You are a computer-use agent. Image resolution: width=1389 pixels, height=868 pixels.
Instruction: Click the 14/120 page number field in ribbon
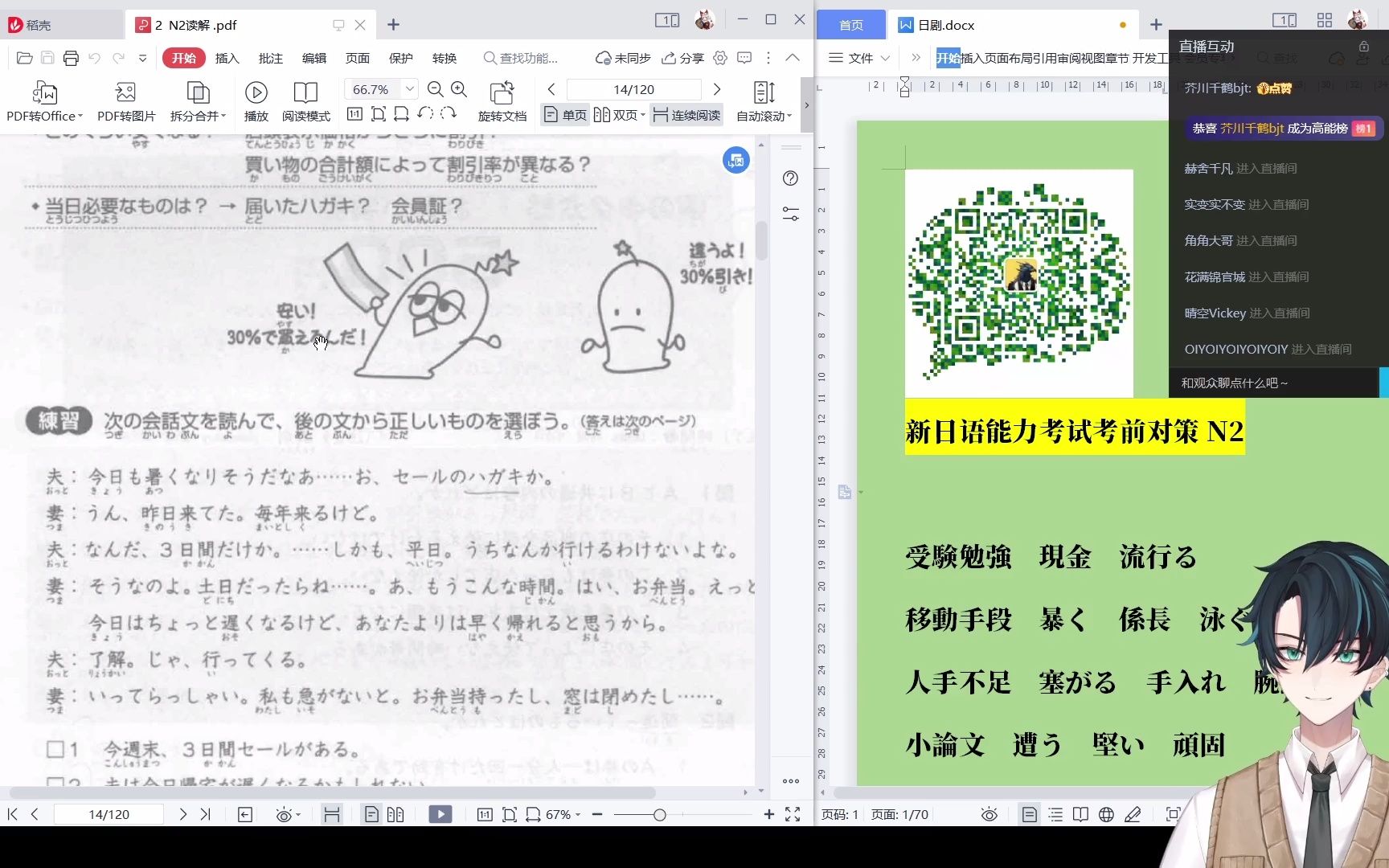(633, 89)
